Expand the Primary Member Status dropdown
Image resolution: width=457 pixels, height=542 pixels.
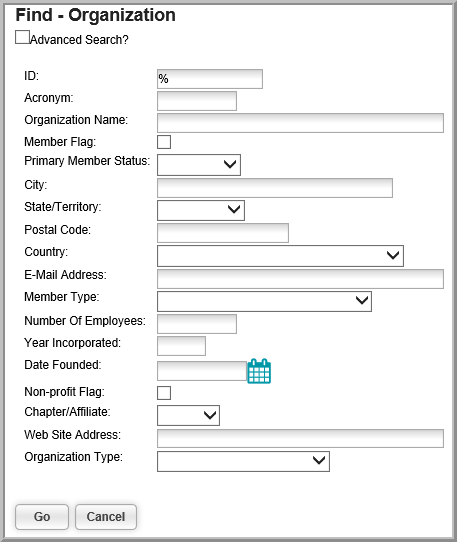coord(199,165)
